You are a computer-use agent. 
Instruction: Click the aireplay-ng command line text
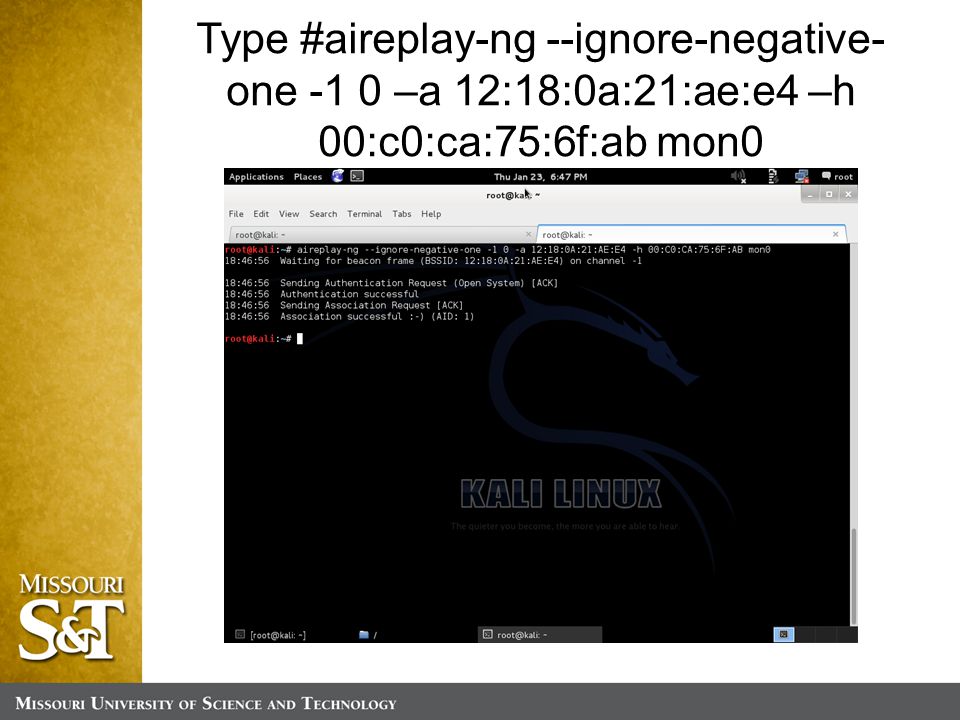533,250
